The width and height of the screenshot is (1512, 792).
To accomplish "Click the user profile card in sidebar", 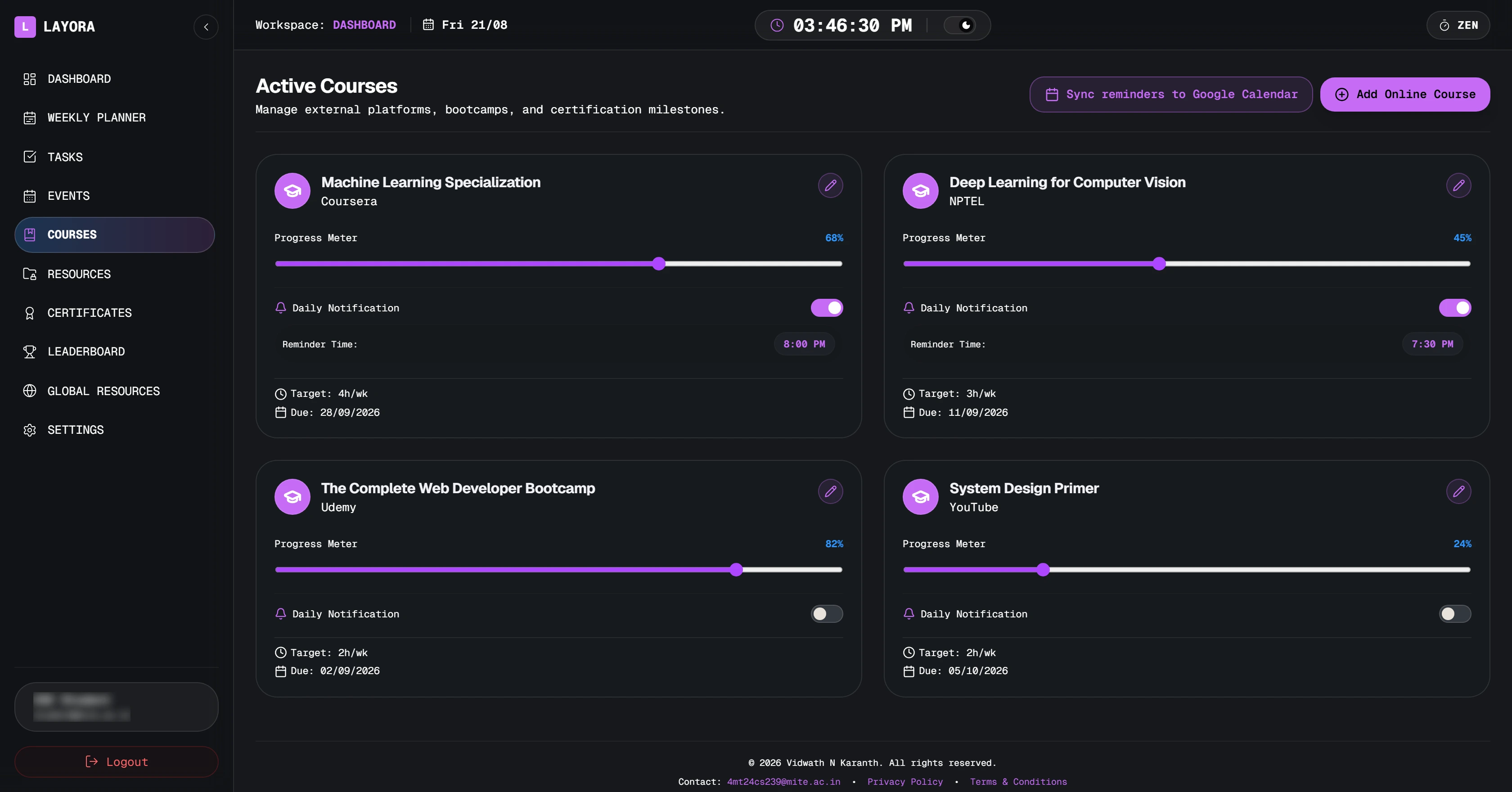I will coord(116,707).
